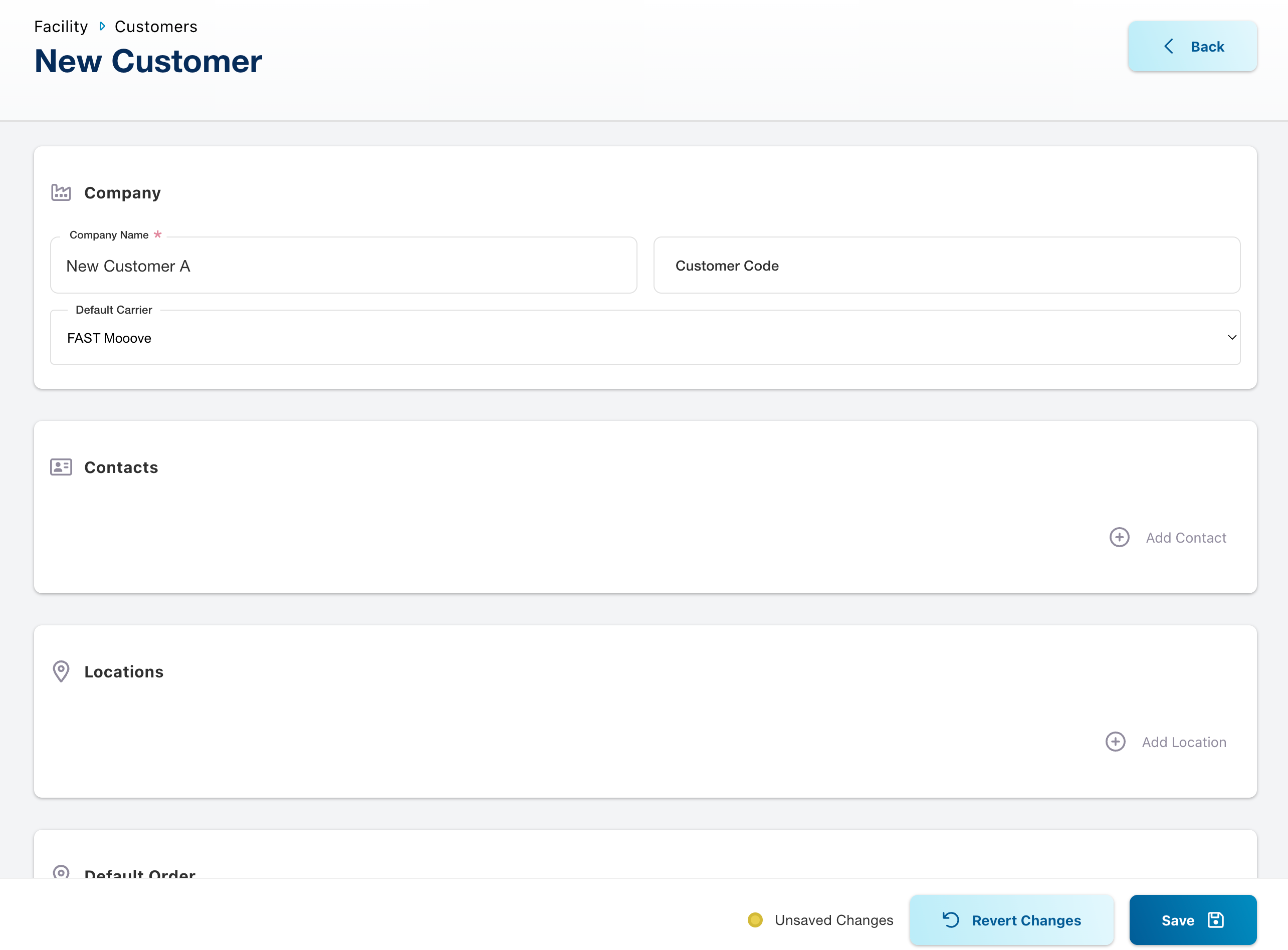Screen dimensions: 1288x950
Task: Click the Locations map pin icon
Action: click(61, 671)
